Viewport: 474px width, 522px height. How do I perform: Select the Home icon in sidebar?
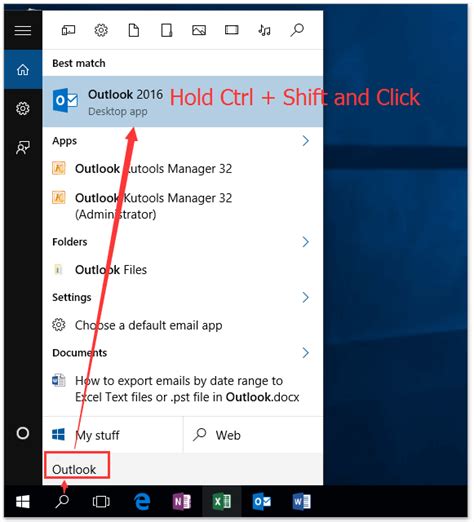point(23,70)
